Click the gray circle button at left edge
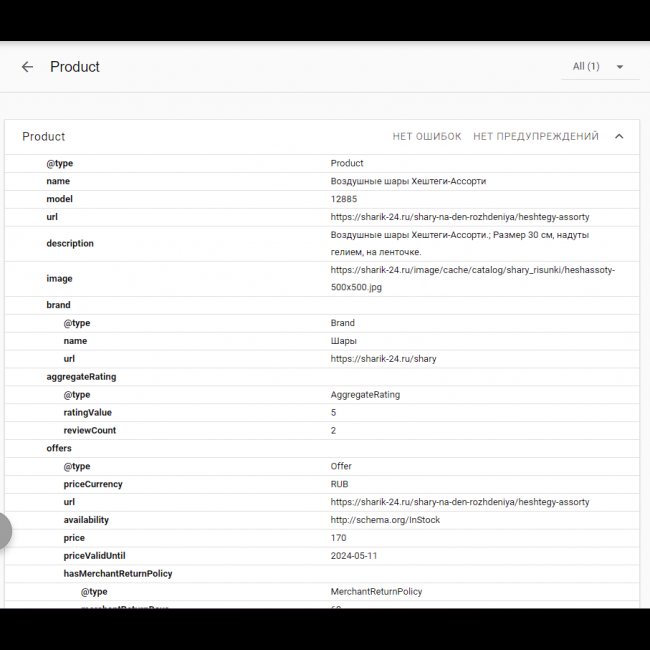This screenshot has width=650, height=650. click(3, 531)
